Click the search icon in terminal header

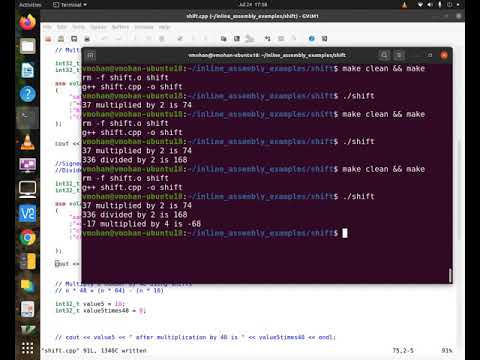pyautogui.click(x=384, y=55)
